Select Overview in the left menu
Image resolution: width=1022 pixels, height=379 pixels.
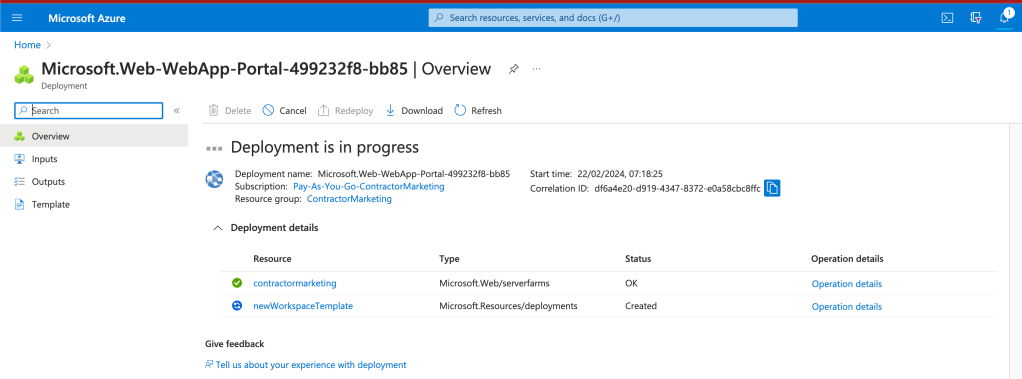(x=94, y=136)
